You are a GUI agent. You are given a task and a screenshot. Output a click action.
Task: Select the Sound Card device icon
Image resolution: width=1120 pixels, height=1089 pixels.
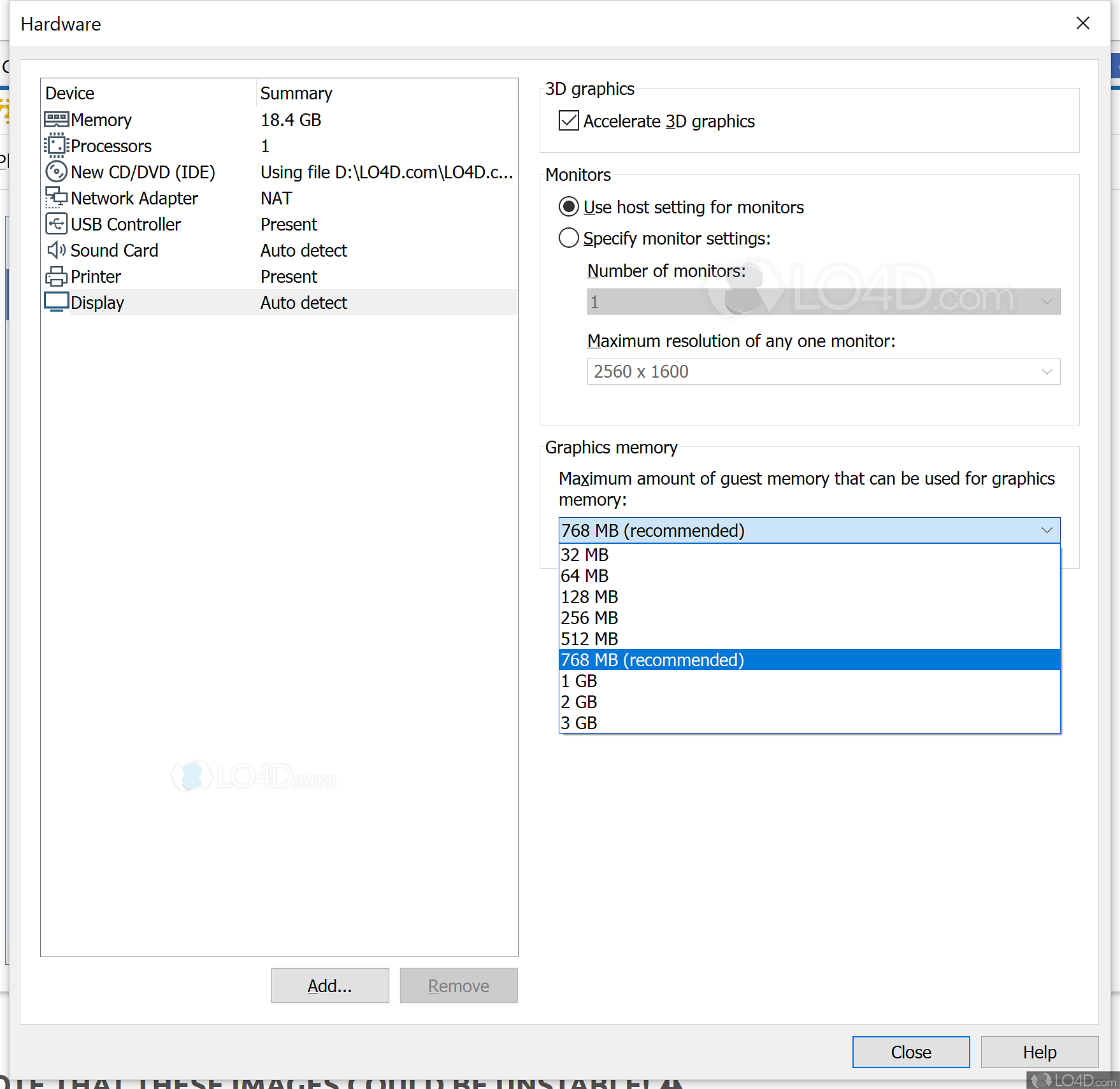click(x=56, y=250)
